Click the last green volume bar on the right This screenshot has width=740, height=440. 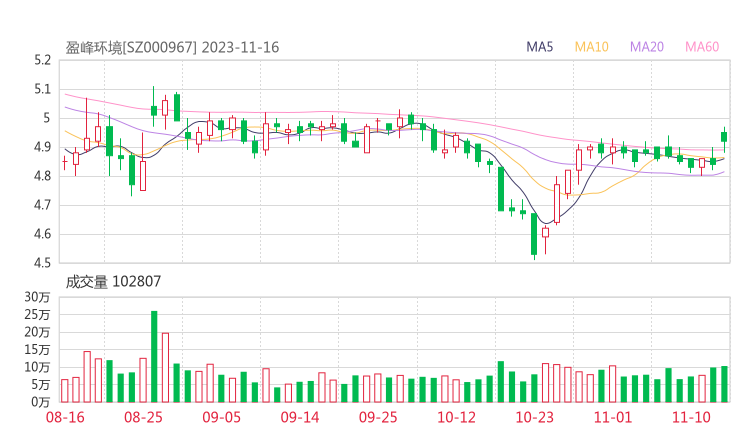724,384
